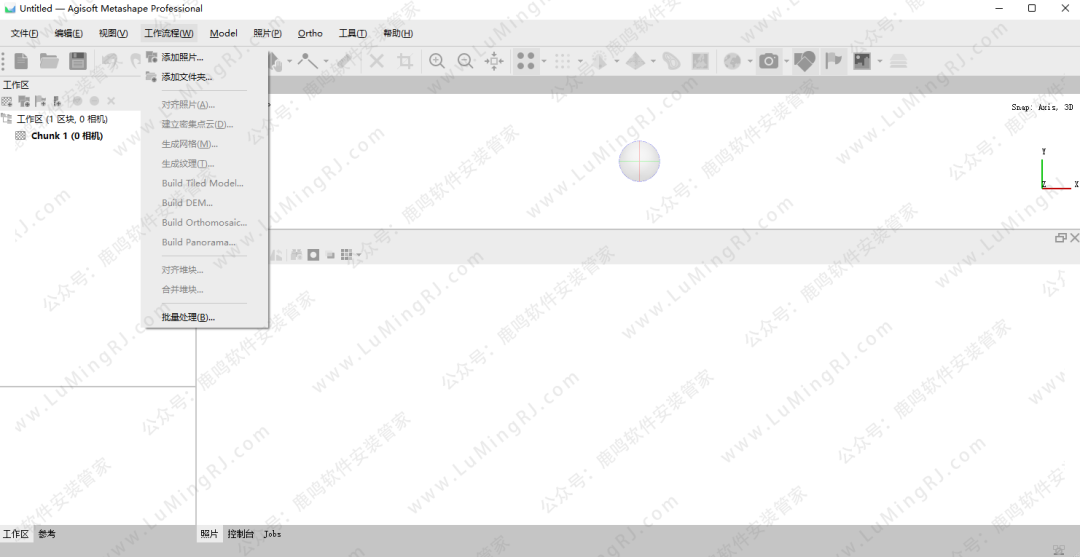Click the Undo arrow icon

click(x=110, y=61)
